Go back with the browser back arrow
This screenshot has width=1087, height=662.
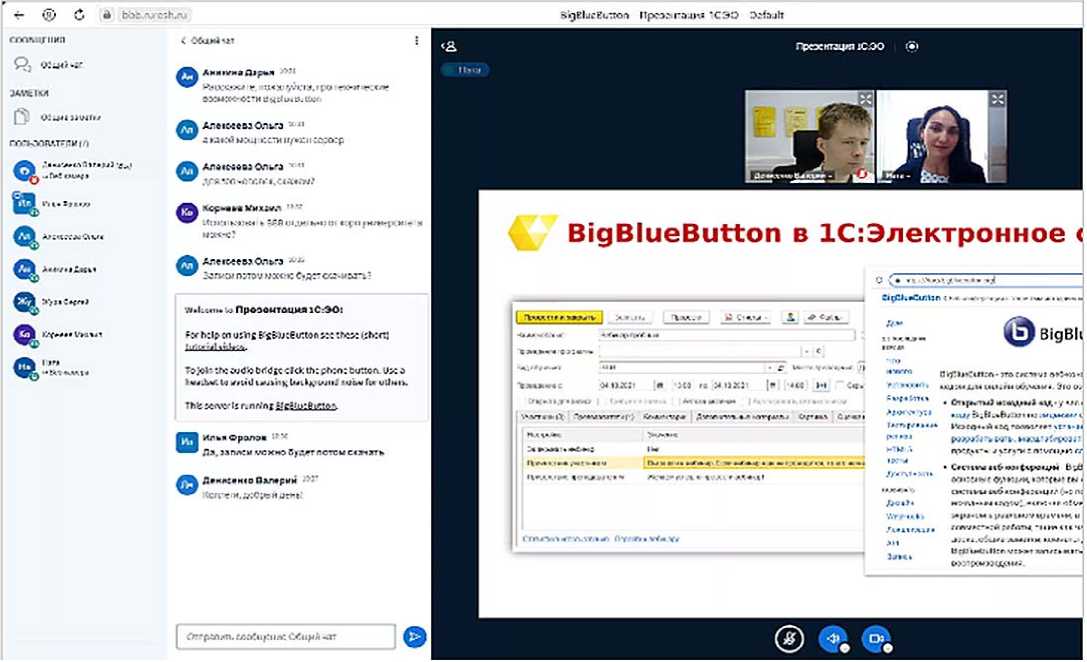pos(19,15)
